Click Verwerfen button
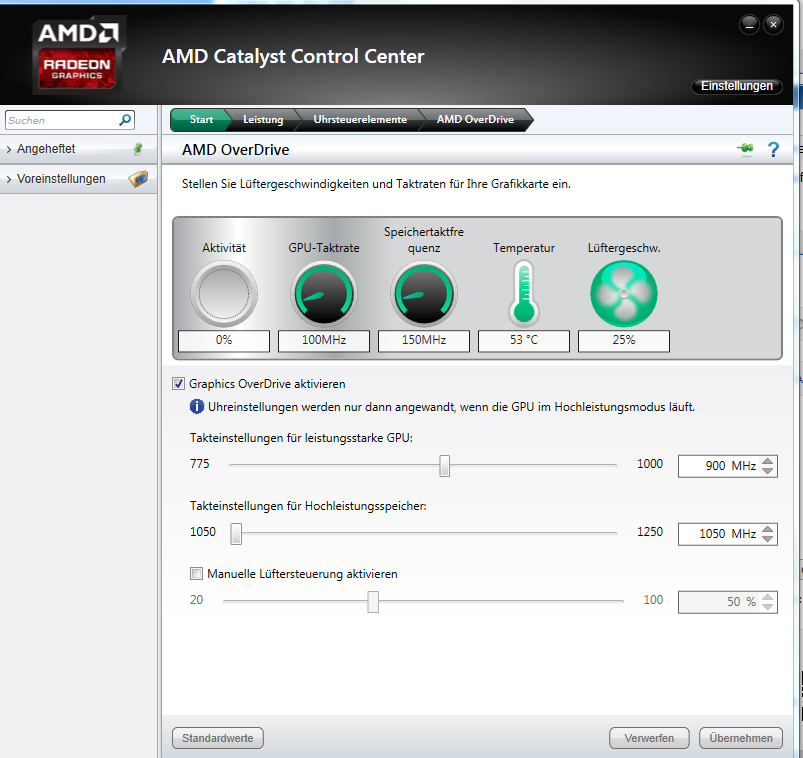The width and height of the screenshot is (803, 758). (649, 738)
